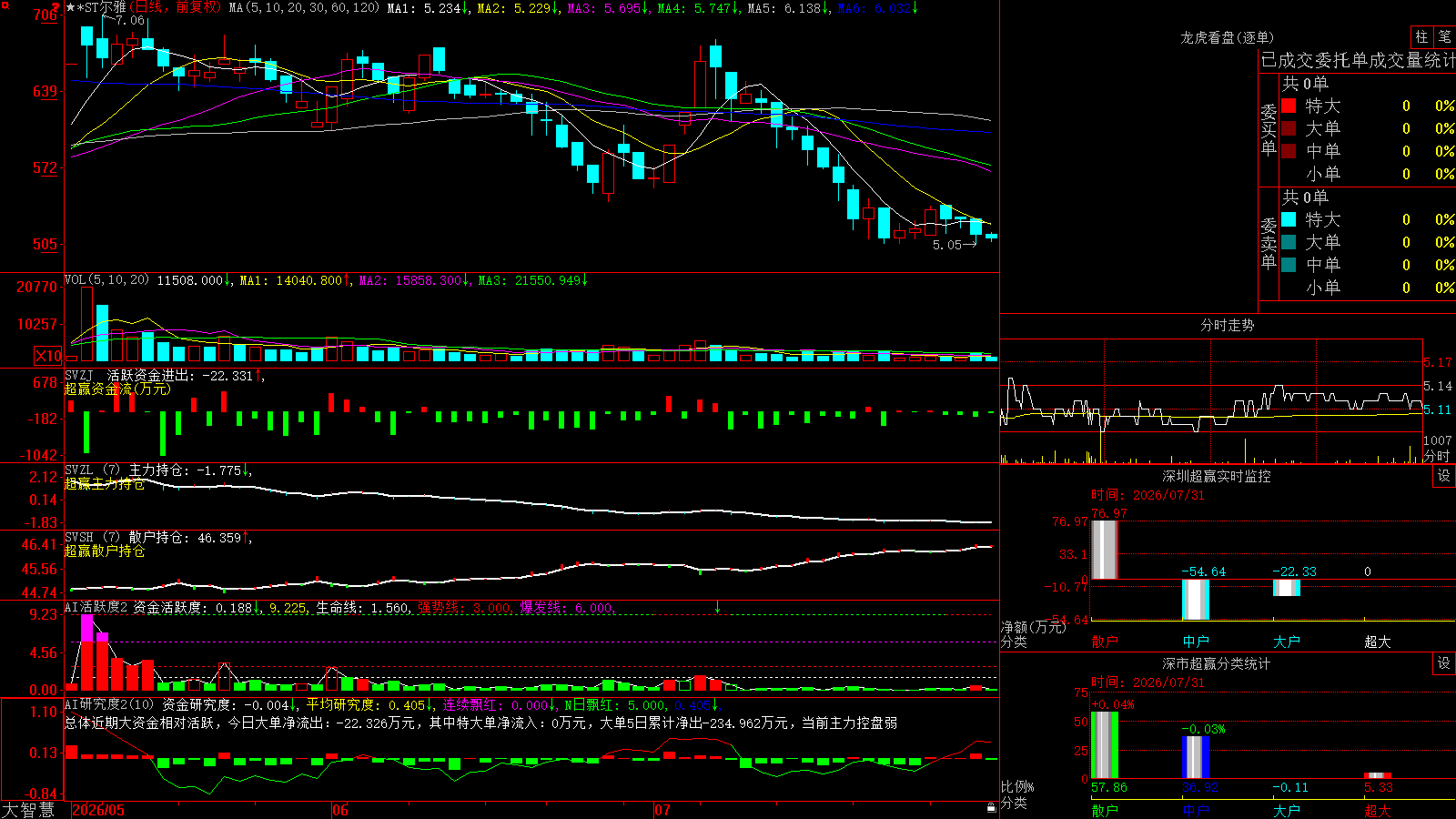Click the 小单 row under 委卖单

(x=1368, y=288)
